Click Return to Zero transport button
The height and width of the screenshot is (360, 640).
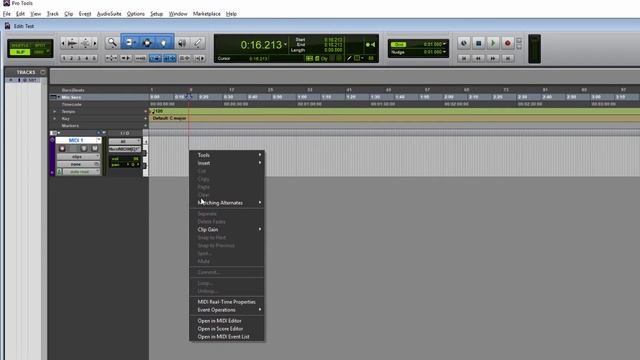pyautogui.click(x=464, y=58)
